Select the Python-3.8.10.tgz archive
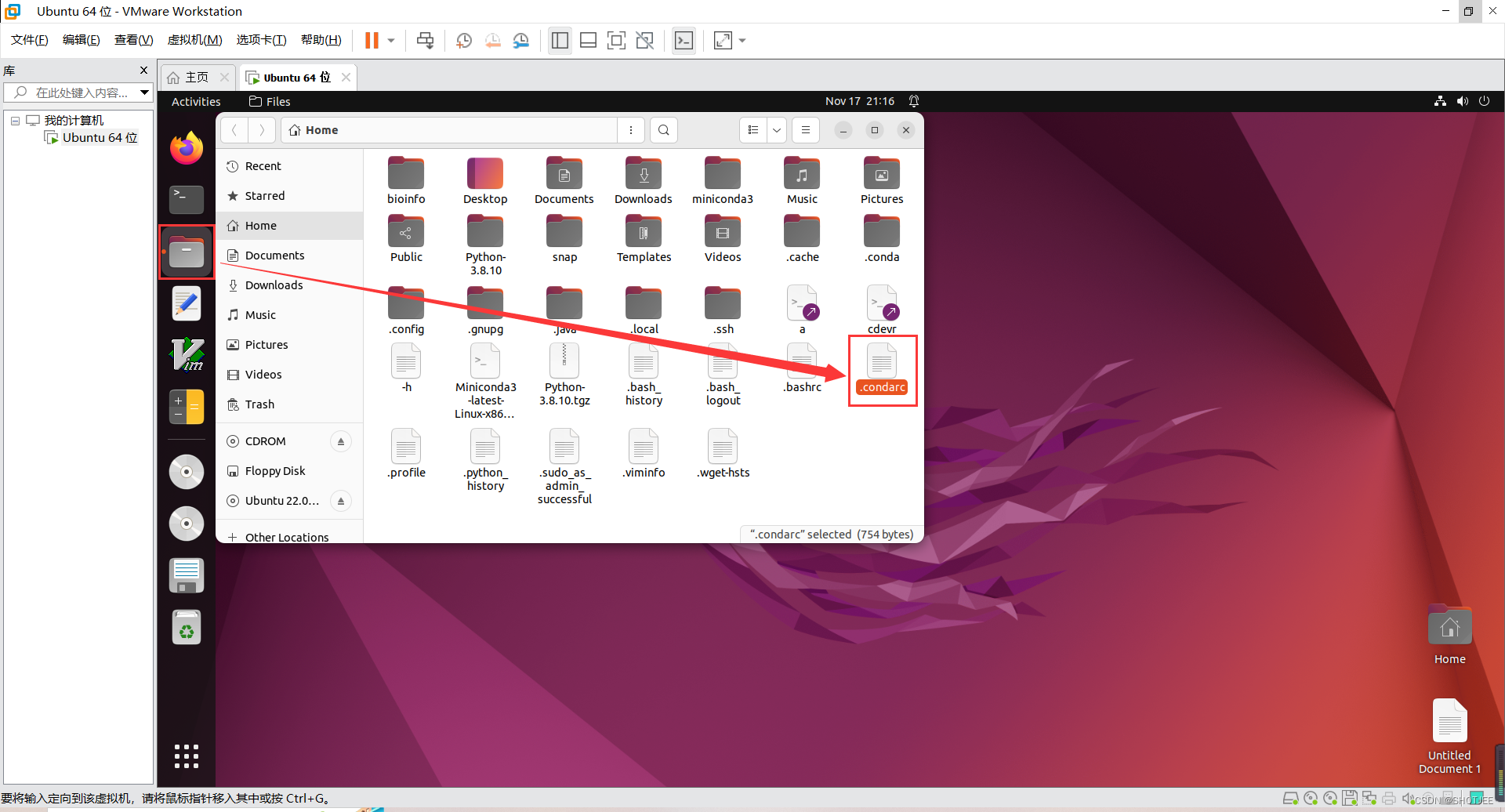 click(564, 375)
